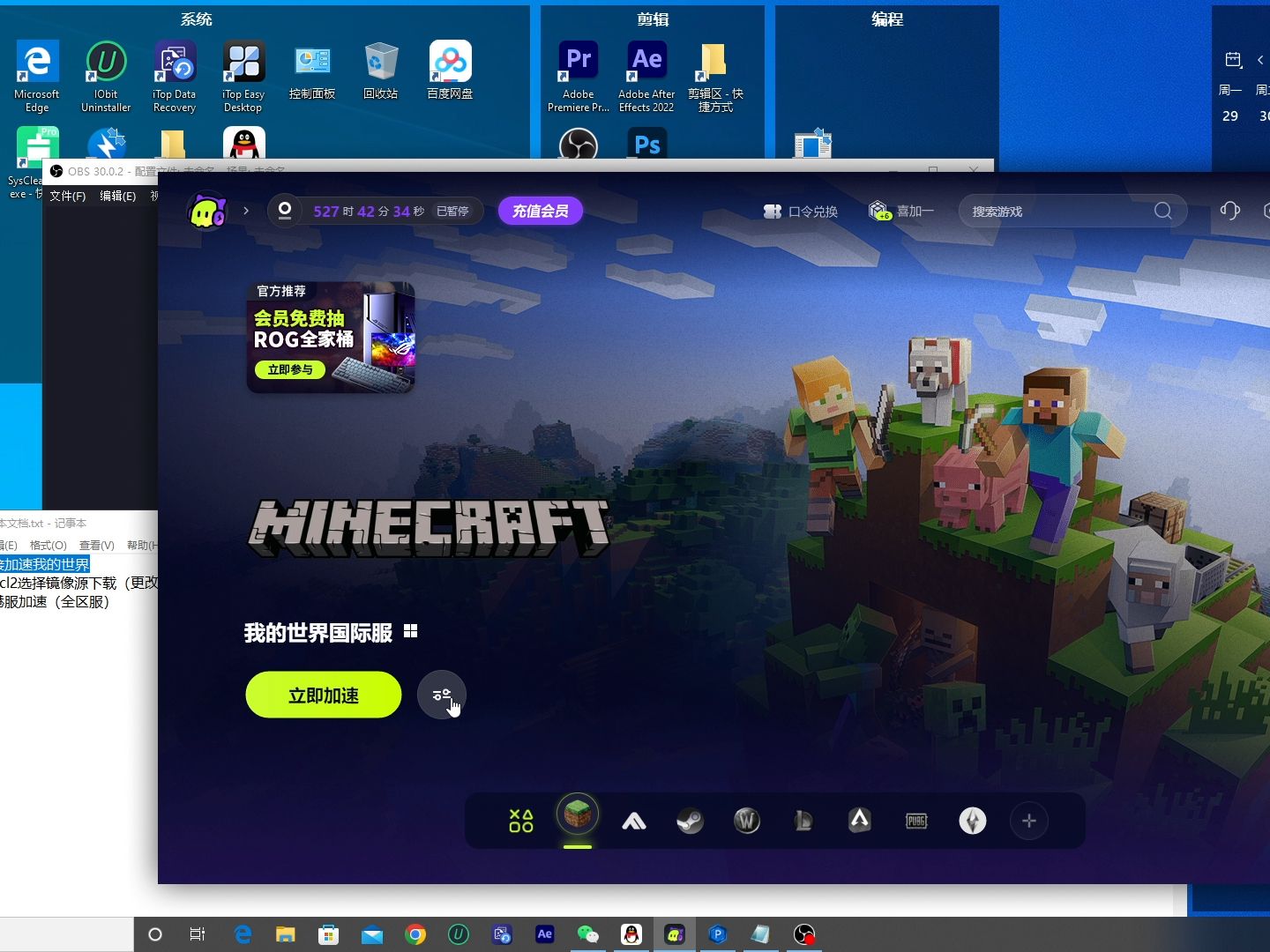1270x952 pixels.
Task: Click the 剪辑区 folder shortcut
Action: [x=715, y=77]
